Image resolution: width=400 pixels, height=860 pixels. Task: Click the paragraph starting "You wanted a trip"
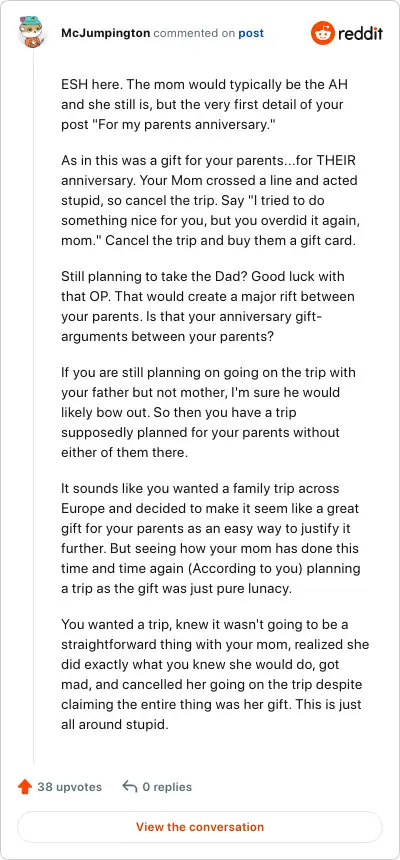tap(215, 674)
